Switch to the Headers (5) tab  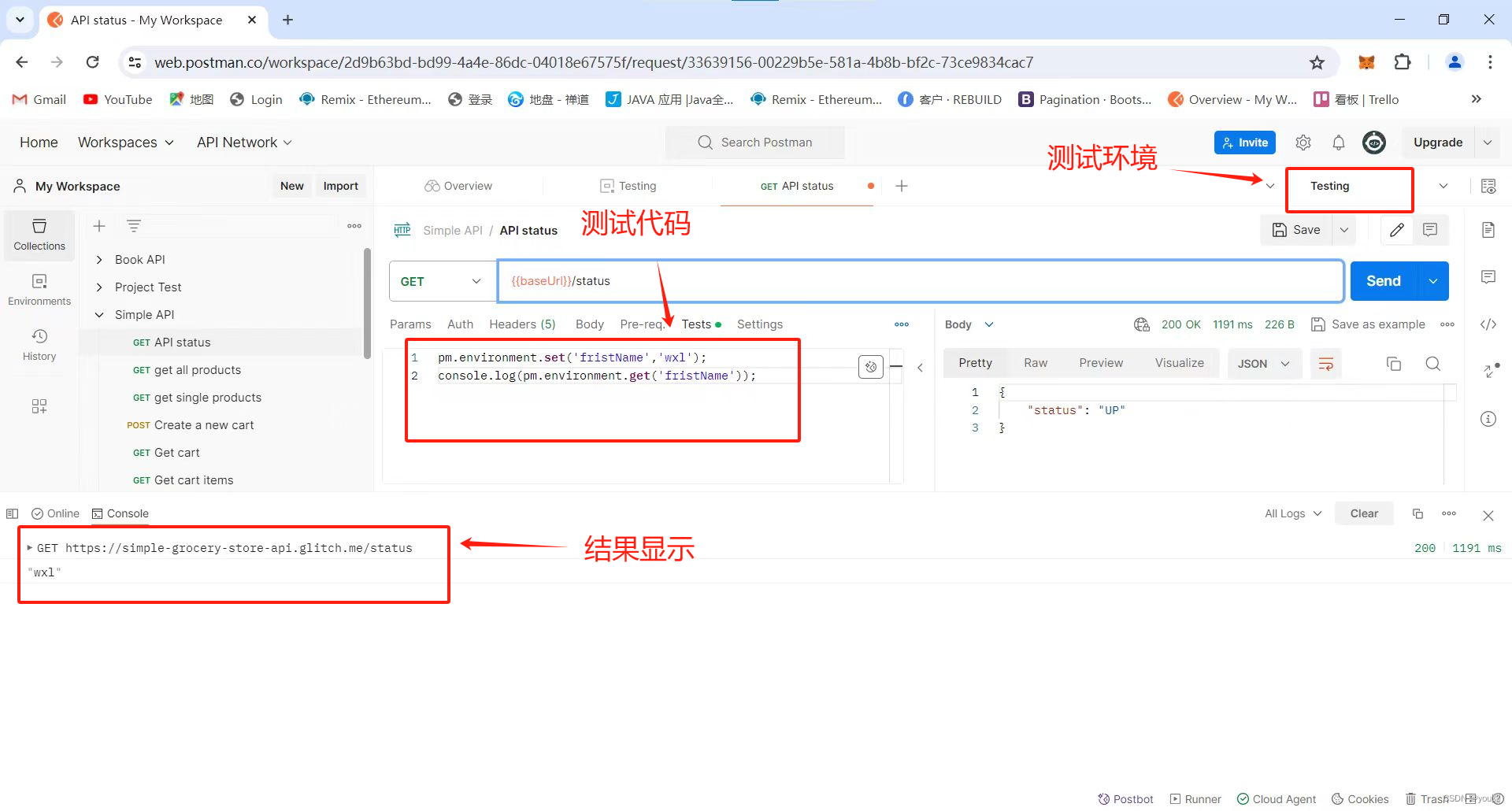tap(522, 324)
